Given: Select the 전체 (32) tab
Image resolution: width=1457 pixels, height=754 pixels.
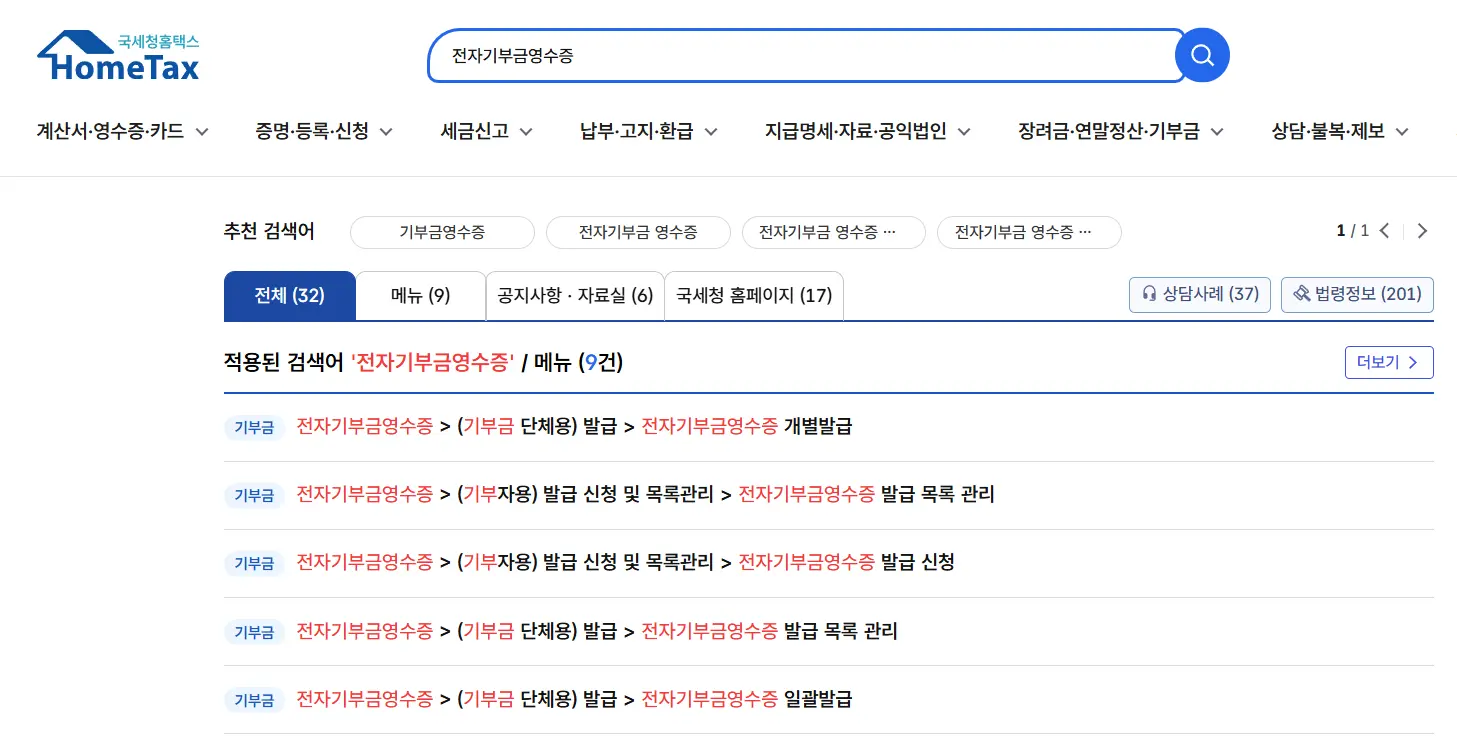Looking at the screenshot, I should [290, 296].
